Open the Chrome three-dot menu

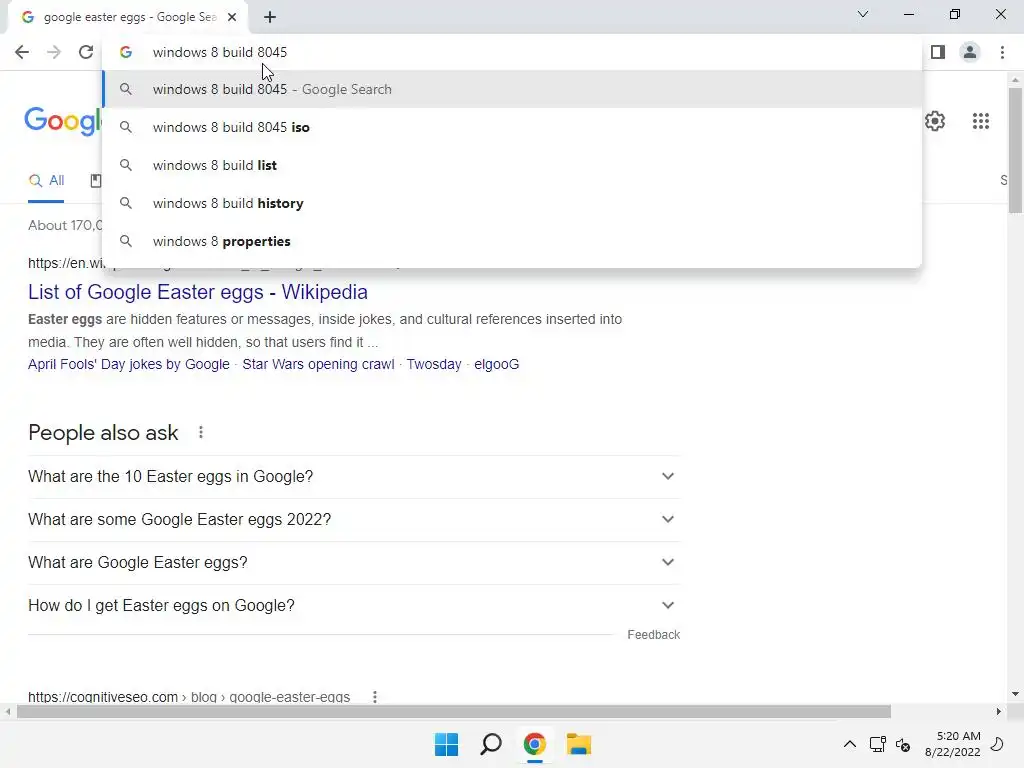1002,52
